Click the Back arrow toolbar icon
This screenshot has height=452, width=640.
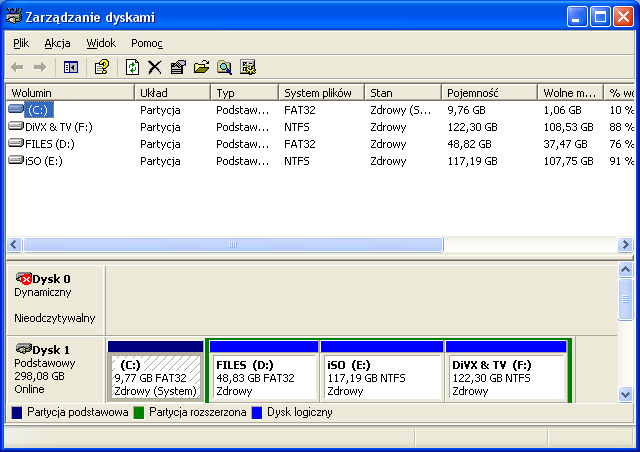point(17,67)
